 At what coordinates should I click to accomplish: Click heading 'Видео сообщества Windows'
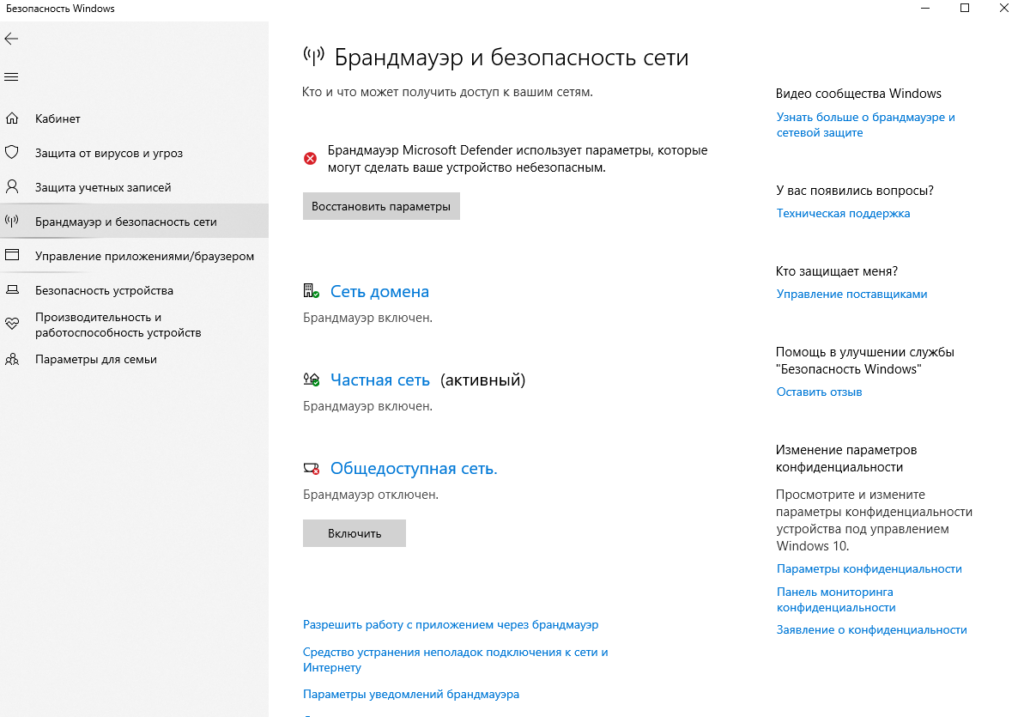tap(859, 93)
